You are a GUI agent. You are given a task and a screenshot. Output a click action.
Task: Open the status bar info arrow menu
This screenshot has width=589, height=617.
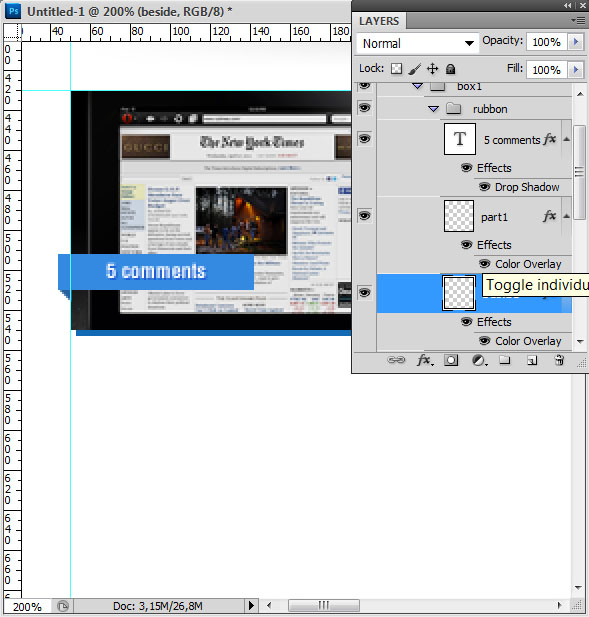[x=251, y=606]
